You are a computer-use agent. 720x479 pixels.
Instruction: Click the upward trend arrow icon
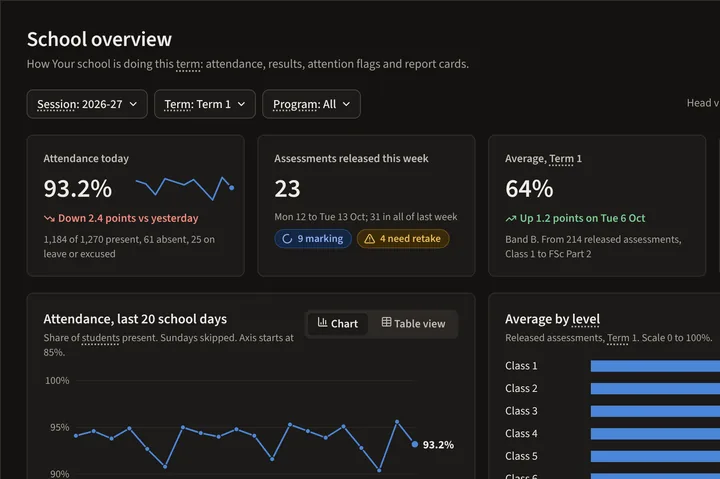[511, 219]
